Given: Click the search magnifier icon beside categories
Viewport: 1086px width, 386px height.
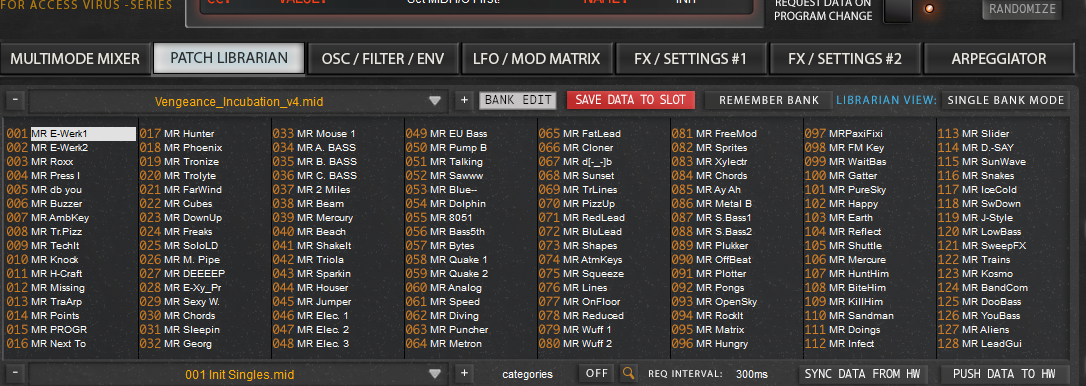Looking at the screenshot, I should point(628,374).
